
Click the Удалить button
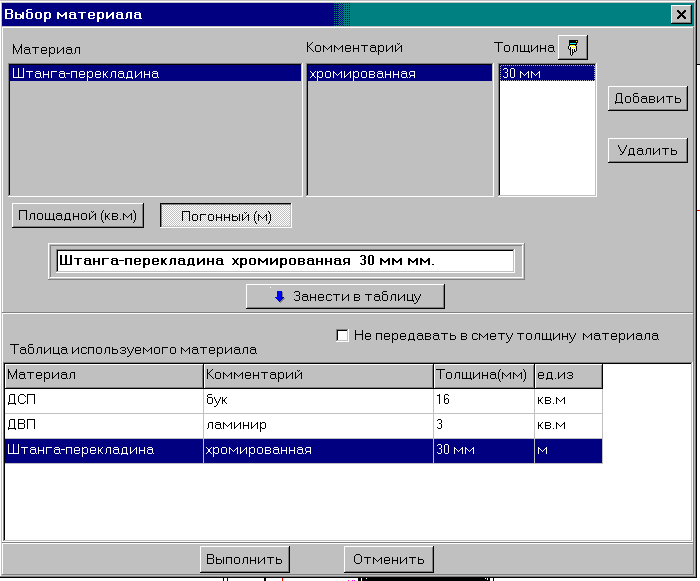(x=647, y=150)
